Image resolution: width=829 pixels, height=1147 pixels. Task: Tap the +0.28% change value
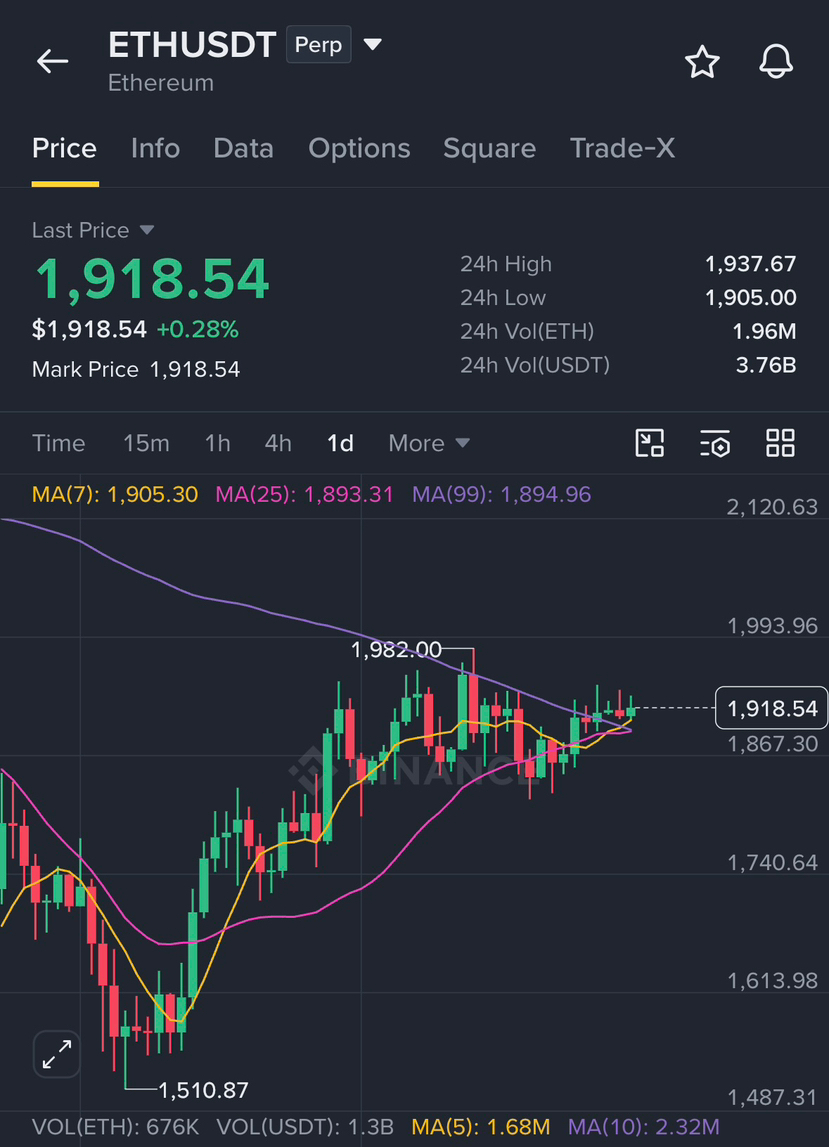point(198,330)
